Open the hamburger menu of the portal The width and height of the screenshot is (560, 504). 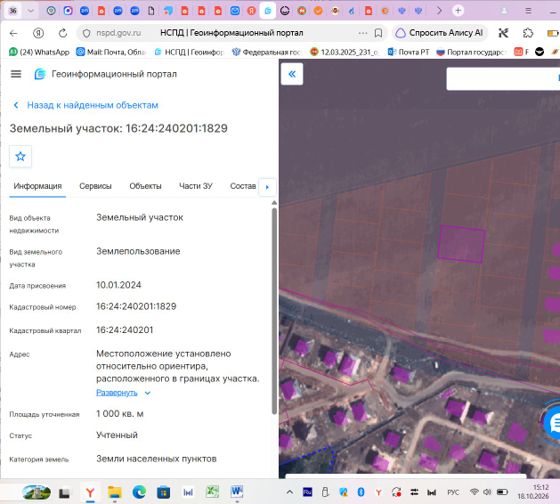click(16, 74)
